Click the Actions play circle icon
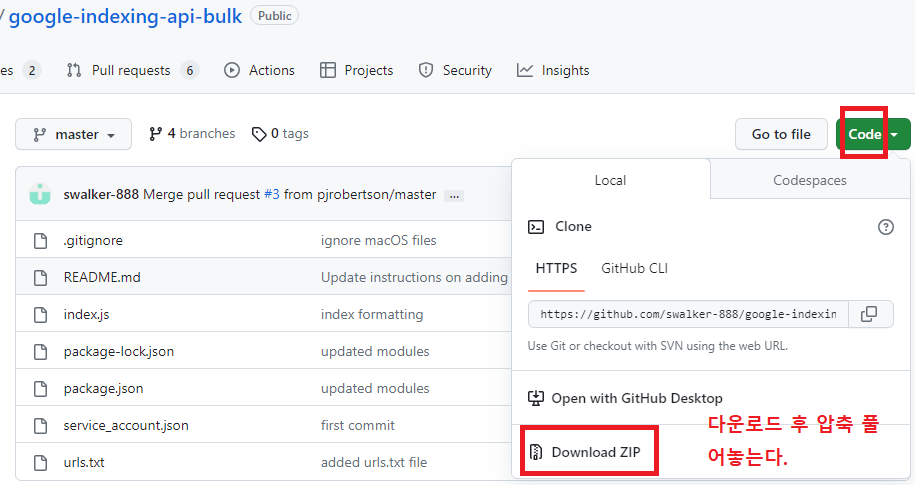 (232, 71)
